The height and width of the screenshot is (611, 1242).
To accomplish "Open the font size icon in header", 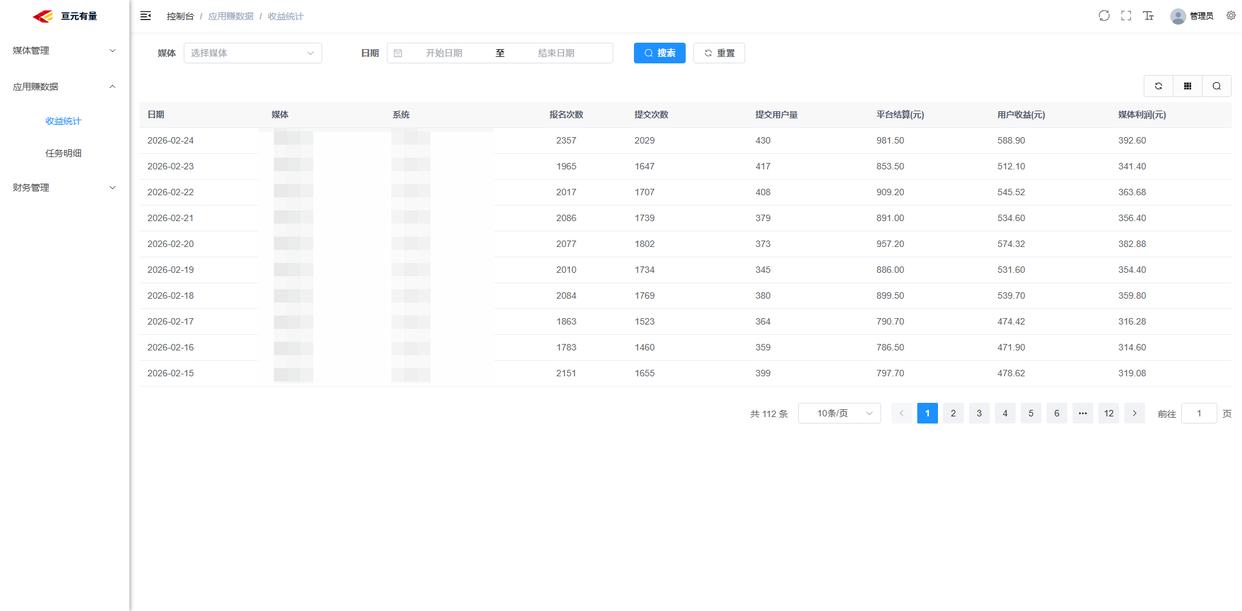I will 1148,16.
